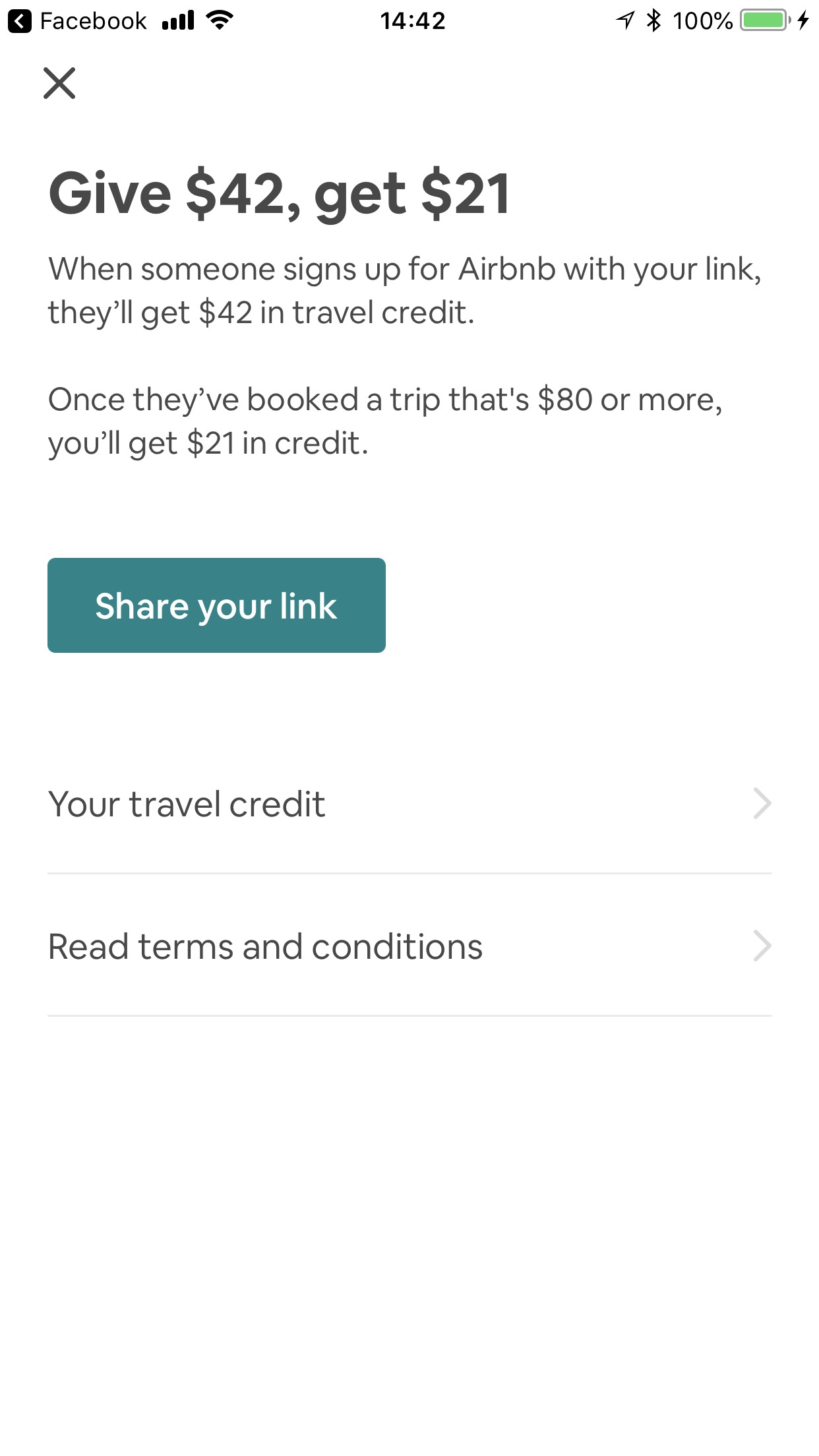Tap the paragraph about signing up for Airbnb

click(x=404, y=291)
